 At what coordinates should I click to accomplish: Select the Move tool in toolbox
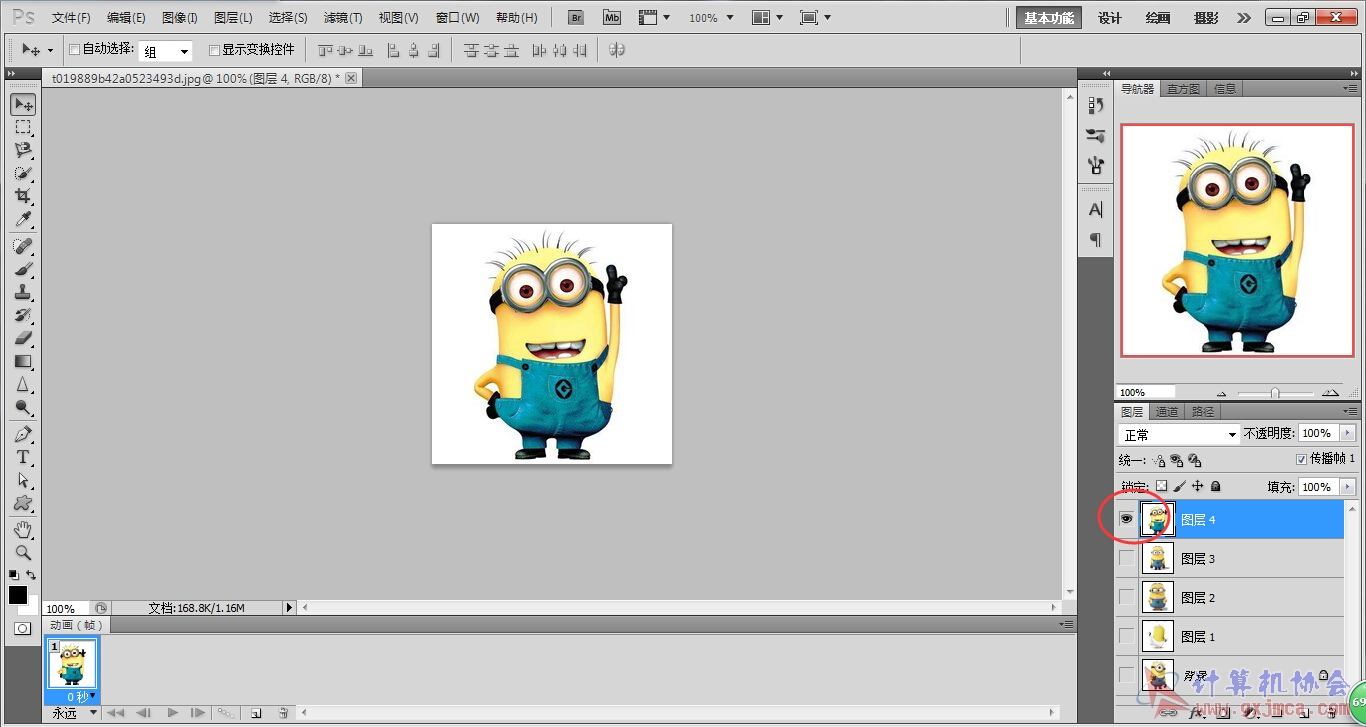click(x=23, y=104)
